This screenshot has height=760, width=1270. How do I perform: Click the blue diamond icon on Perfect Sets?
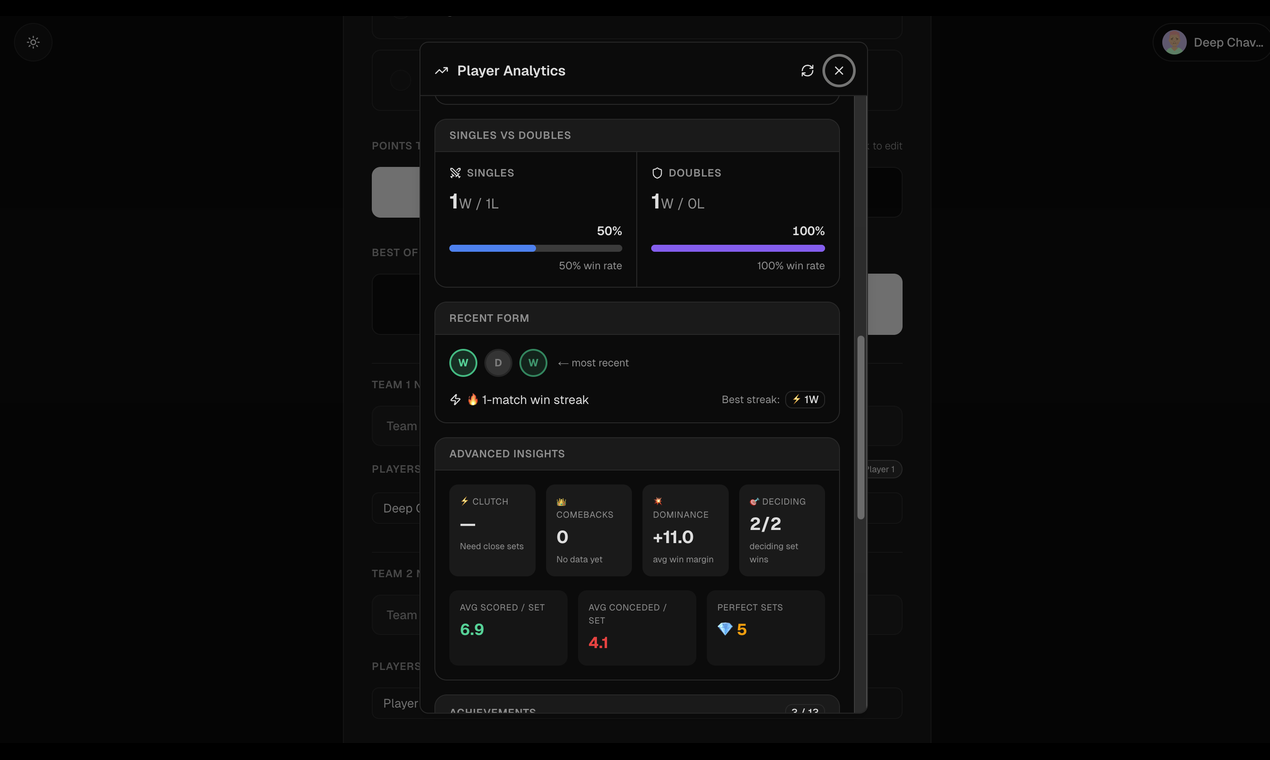click(725, 629)
